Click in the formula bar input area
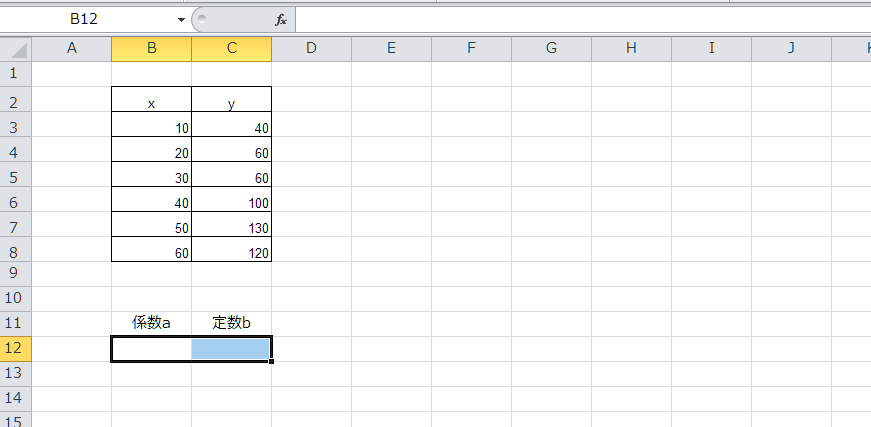Viewport: 871px width, 427px height. (583, 19)
